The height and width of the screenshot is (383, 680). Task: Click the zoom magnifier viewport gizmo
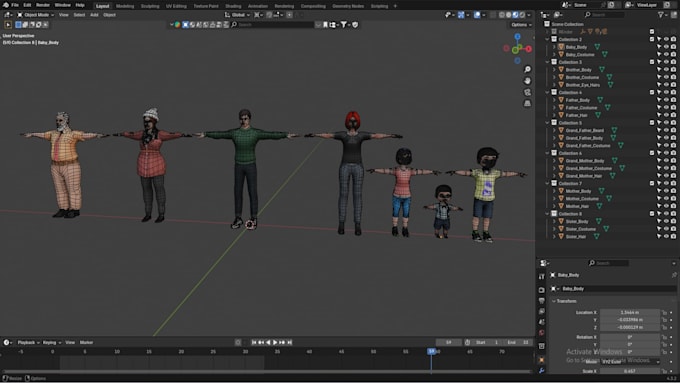click(x=527, y=69)
